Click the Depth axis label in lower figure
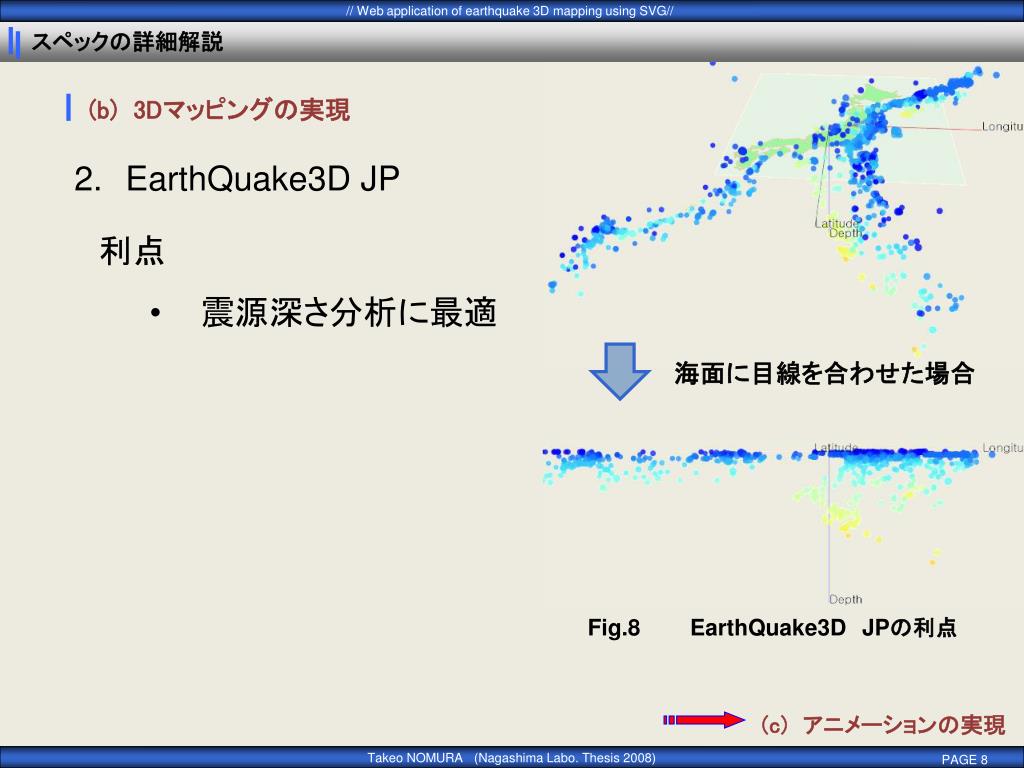This screenshot has height=768, width=1024. coord(846,599)
